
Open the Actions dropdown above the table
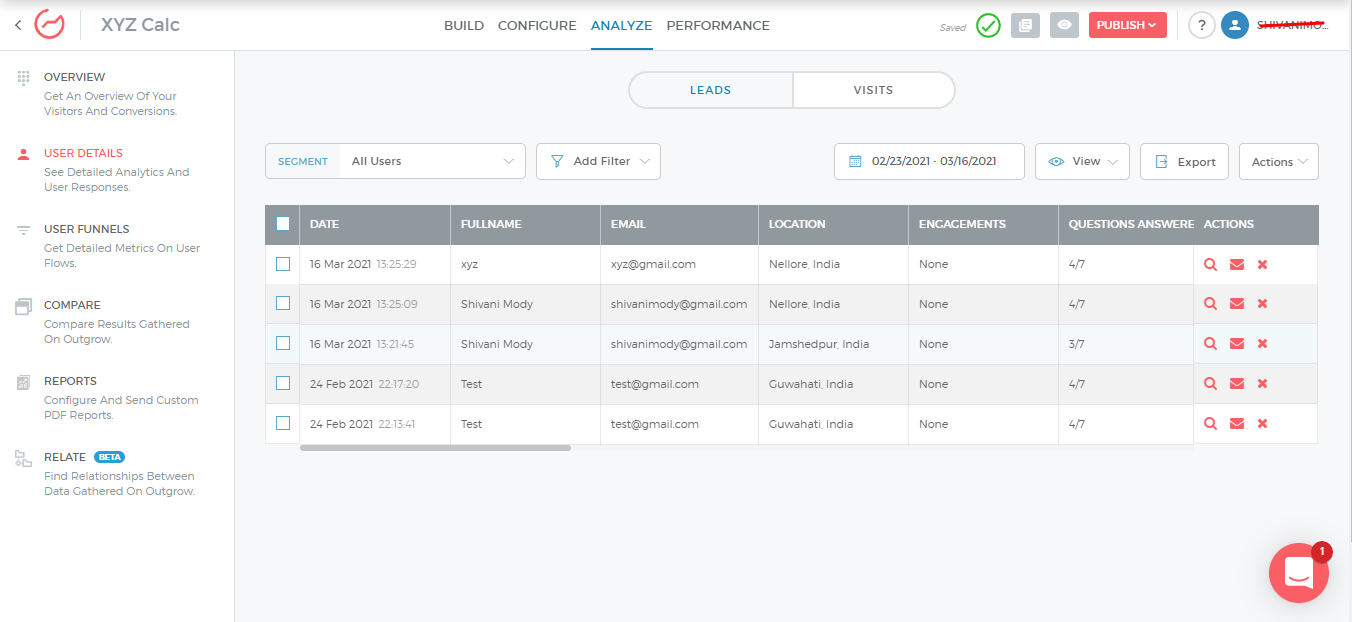click(1278, 161)
